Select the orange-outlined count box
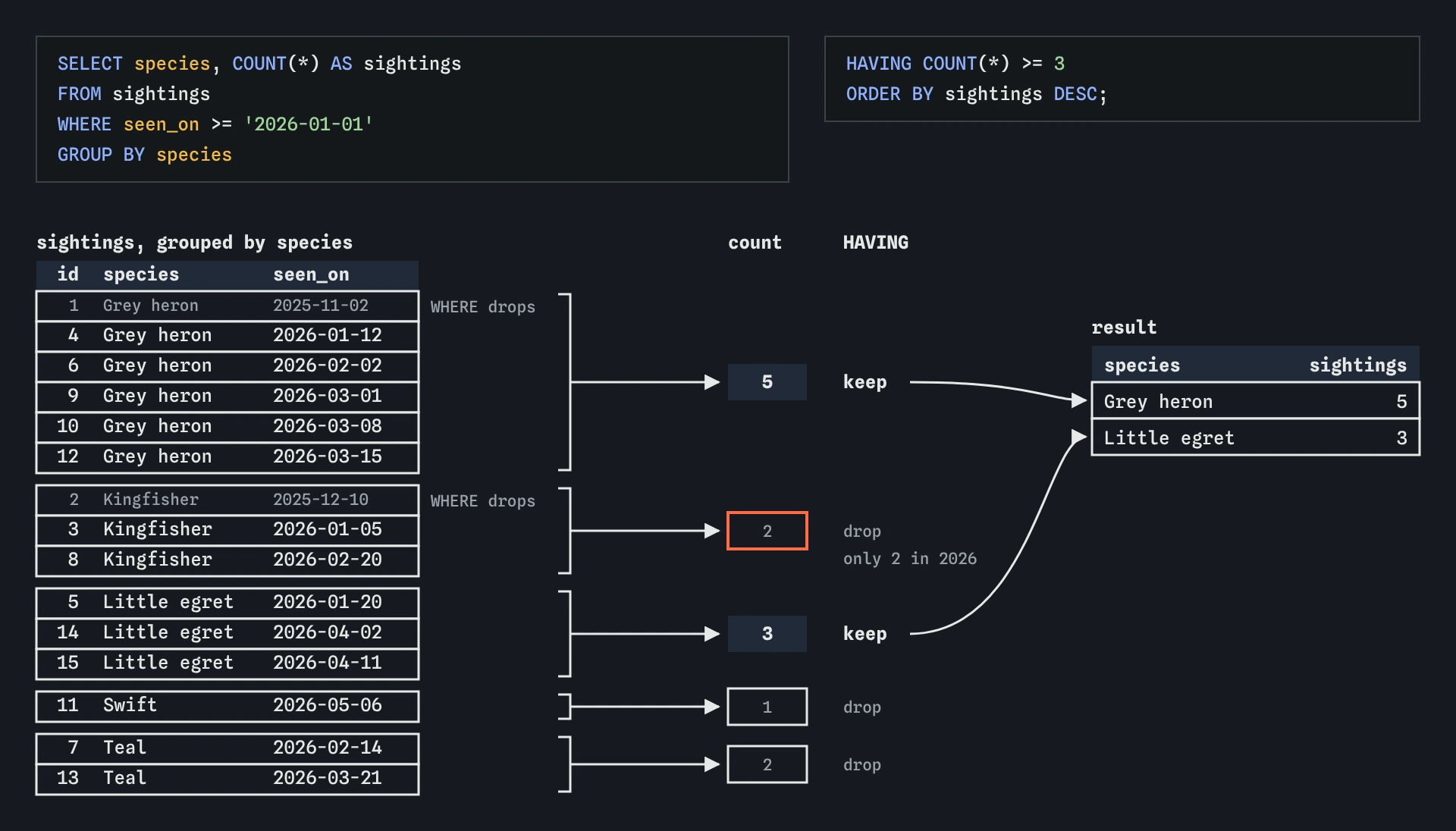Viewport: 1456px width, 831px height. click(767, 531)
